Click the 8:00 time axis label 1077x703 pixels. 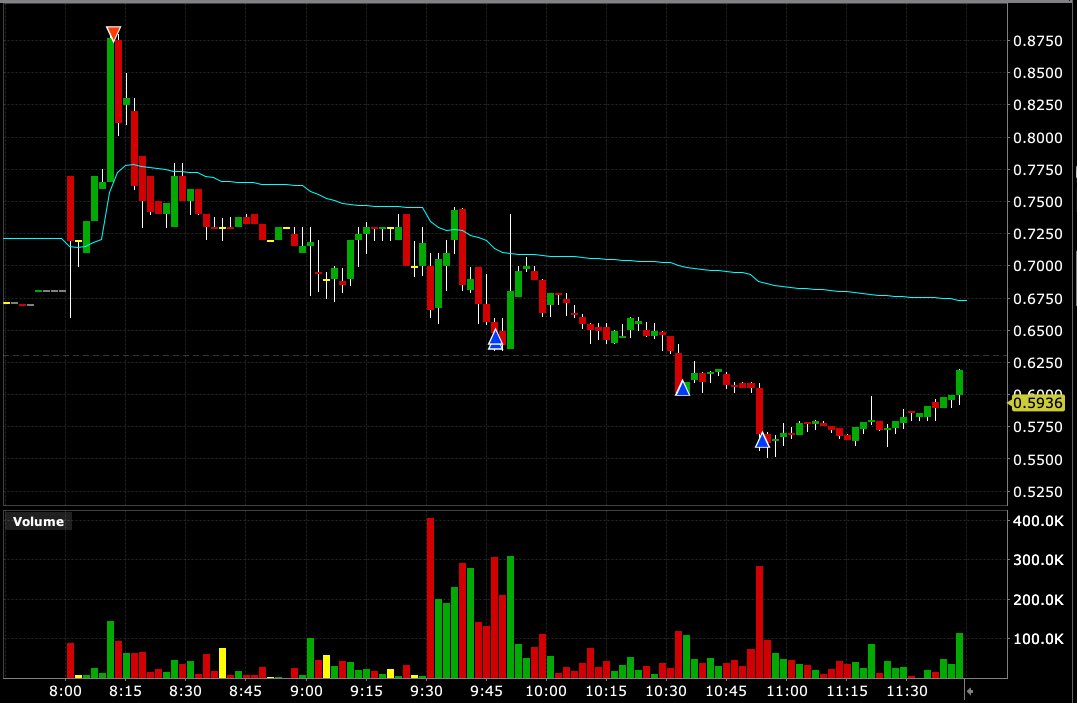[x=65, y=691]
